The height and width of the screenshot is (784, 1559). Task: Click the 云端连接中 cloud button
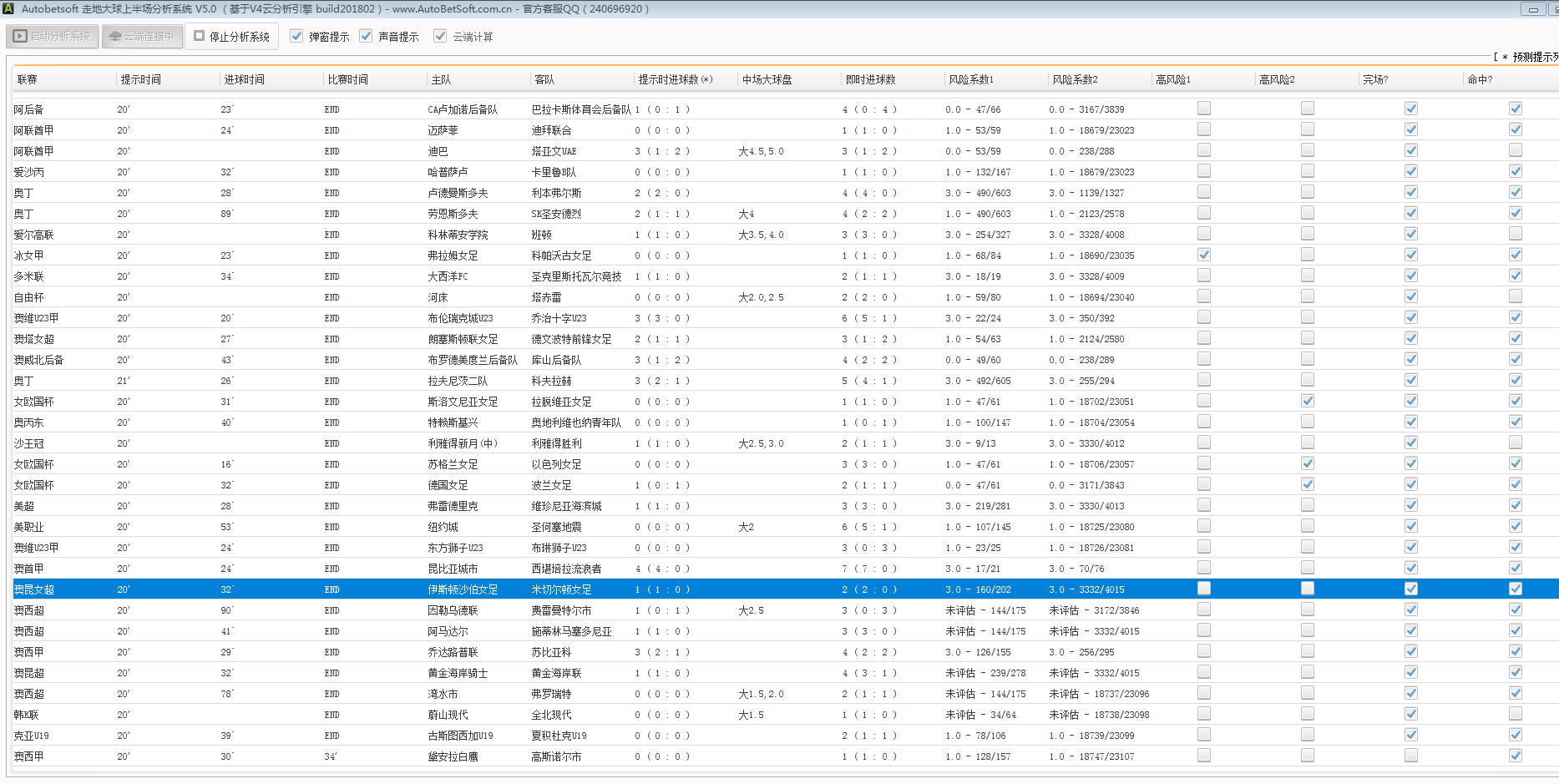142,37
